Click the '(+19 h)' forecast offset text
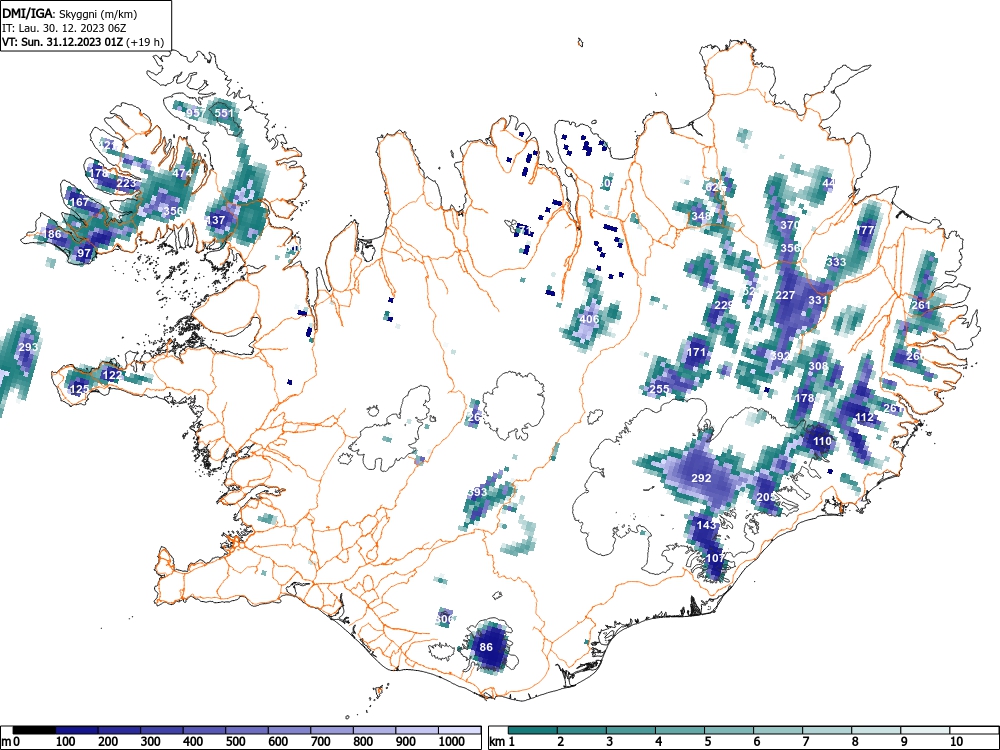 coord(145,43)
